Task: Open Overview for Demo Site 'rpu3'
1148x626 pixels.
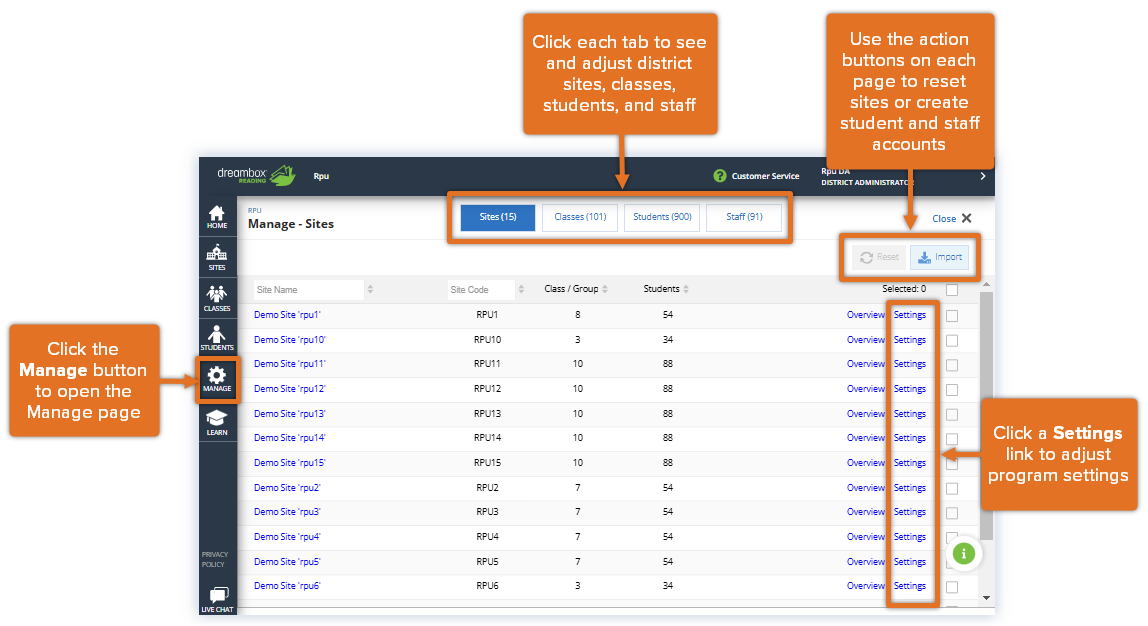Action: [865, 512]
